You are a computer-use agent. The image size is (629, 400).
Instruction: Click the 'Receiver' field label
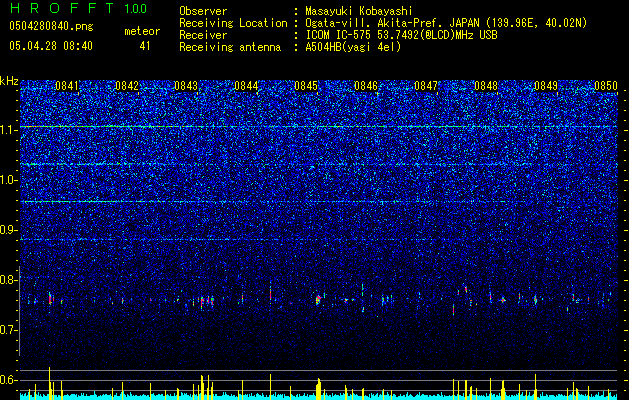click(x=203, y=35)
